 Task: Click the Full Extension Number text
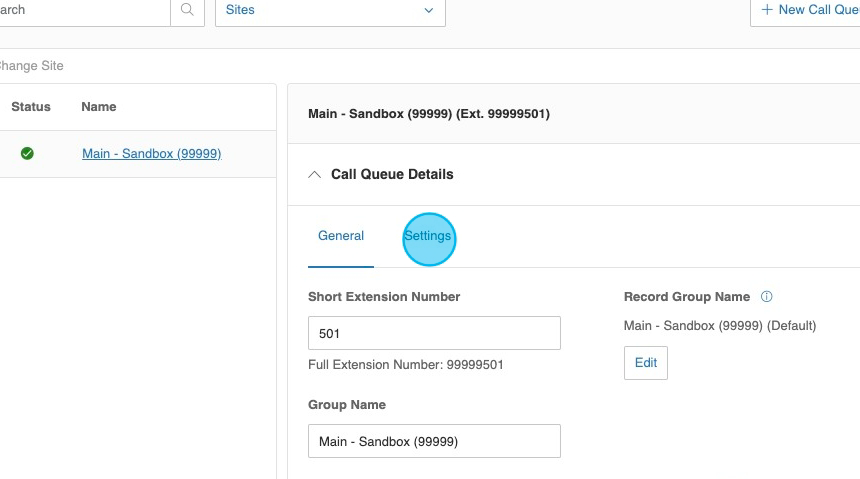(x=406, y=365)
